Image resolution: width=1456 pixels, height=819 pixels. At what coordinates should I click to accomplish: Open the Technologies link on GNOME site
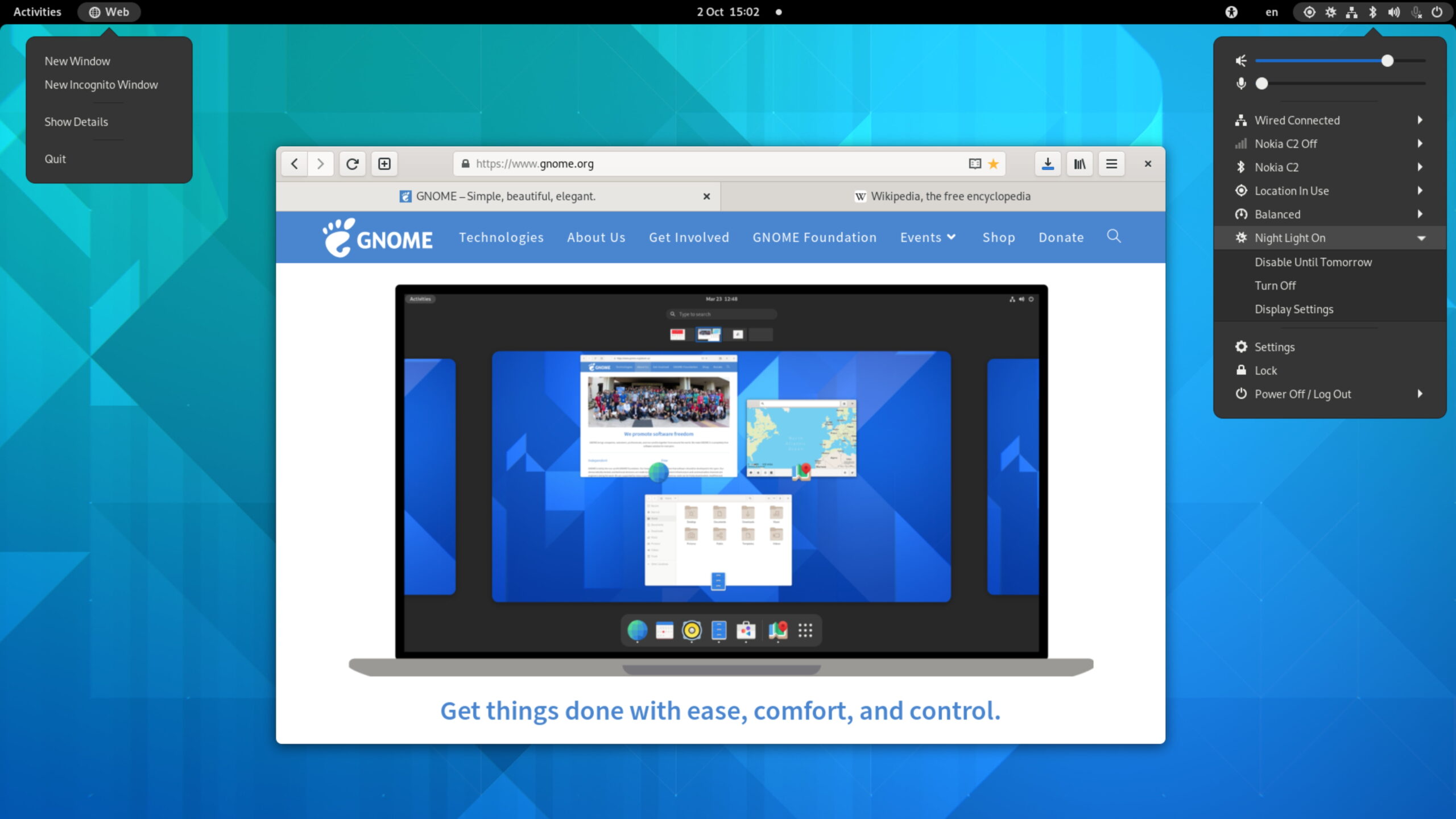tap(501, 237)
